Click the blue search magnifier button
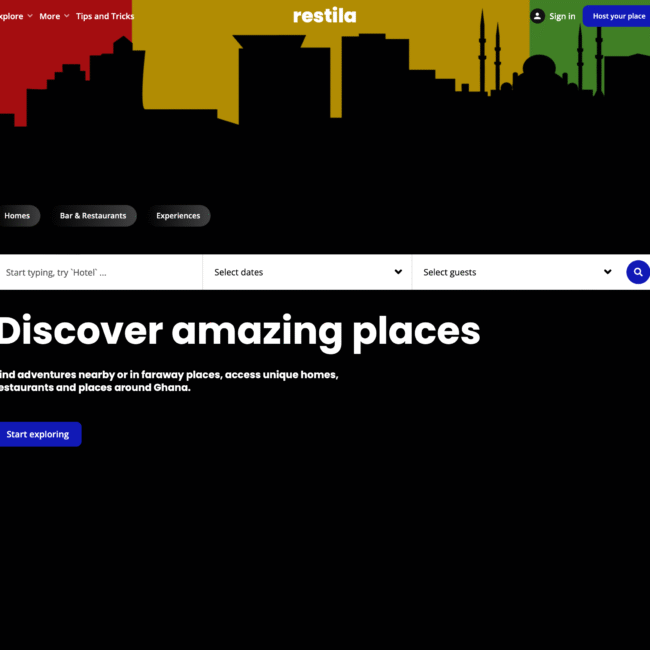This screenshot has width=650, height=650. click(x=638, y=272)
